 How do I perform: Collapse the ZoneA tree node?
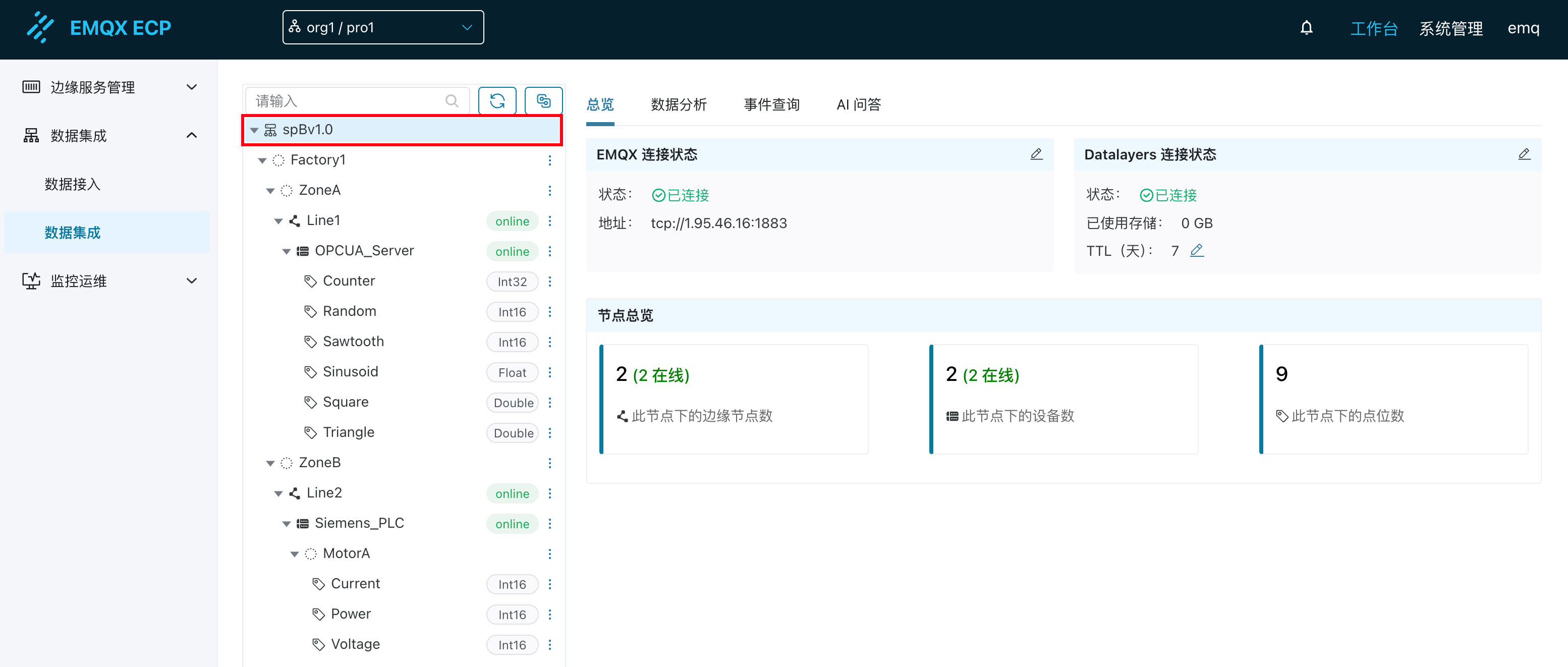(270, 191)
